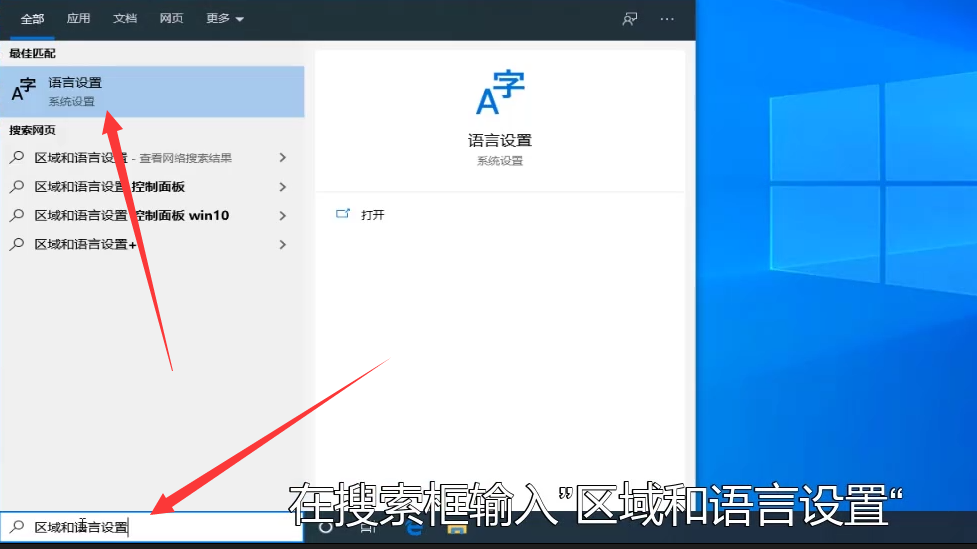The width and height of the screenshot is (977, 549).
Task: Select the 语言设置 best match result
Action: [152, 92]
